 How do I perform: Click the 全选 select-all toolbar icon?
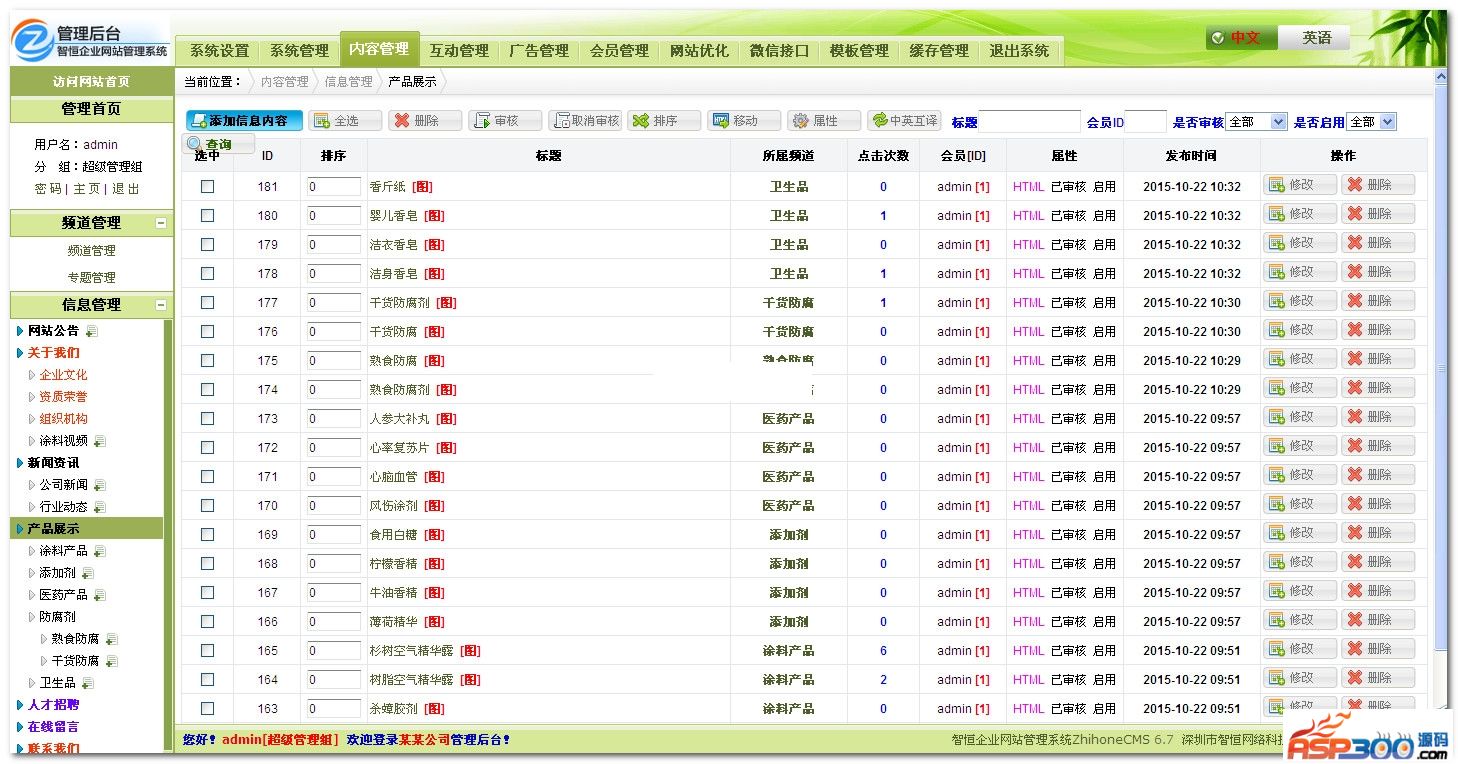pyautogui.click(x=345, y=121)
